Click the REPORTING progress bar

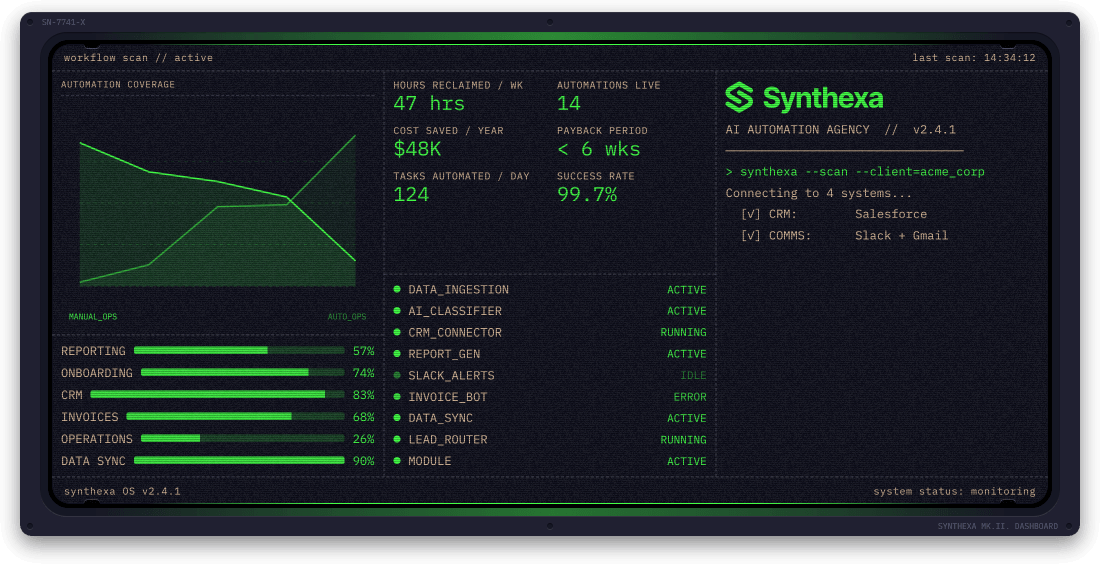click(239, 351)
